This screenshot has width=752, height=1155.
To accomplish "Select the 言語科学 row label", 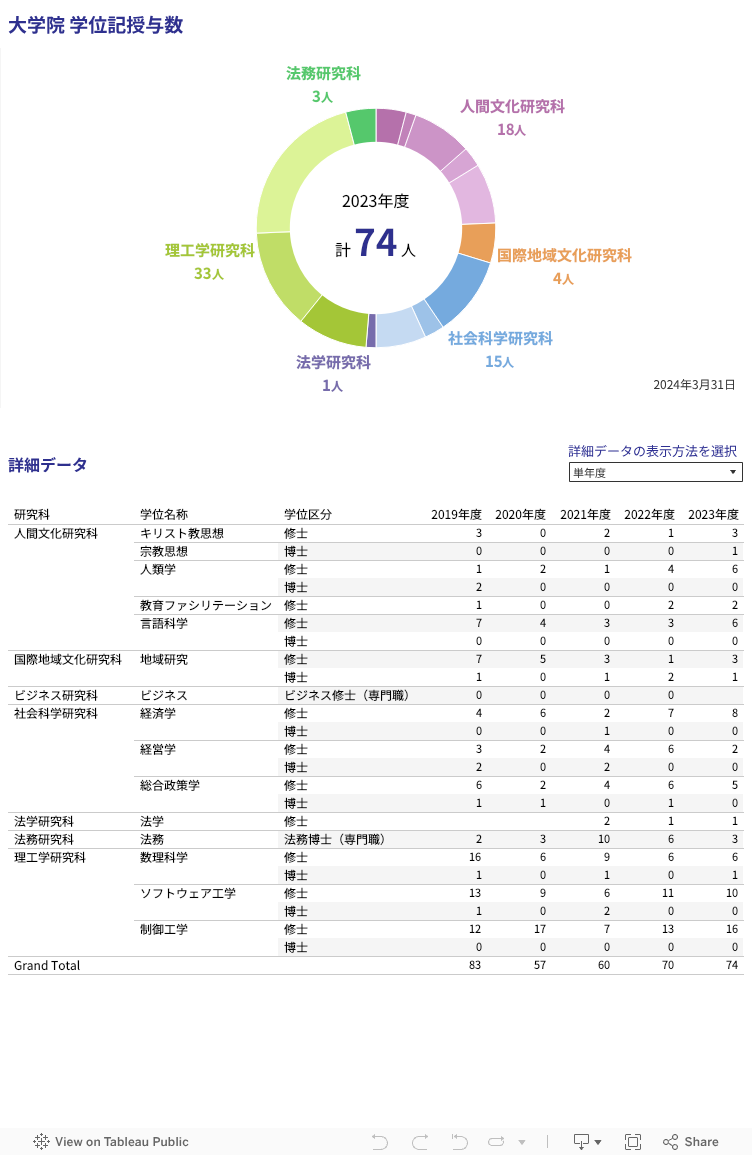I will [164, 623].
